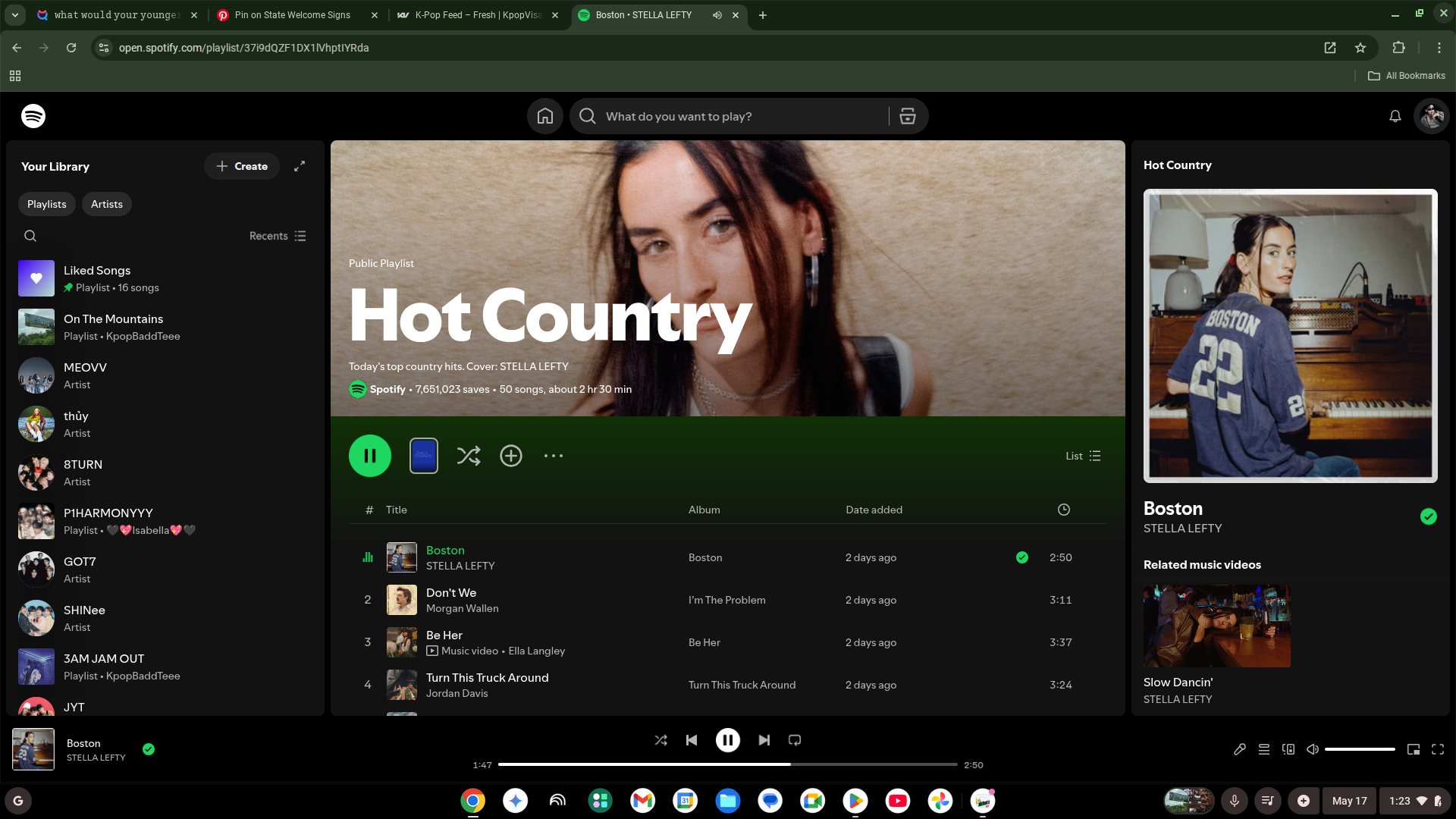Viewport: 1456px width, 819px height.
Task: Open Liked Songs playlist in library
Action: 165,278
